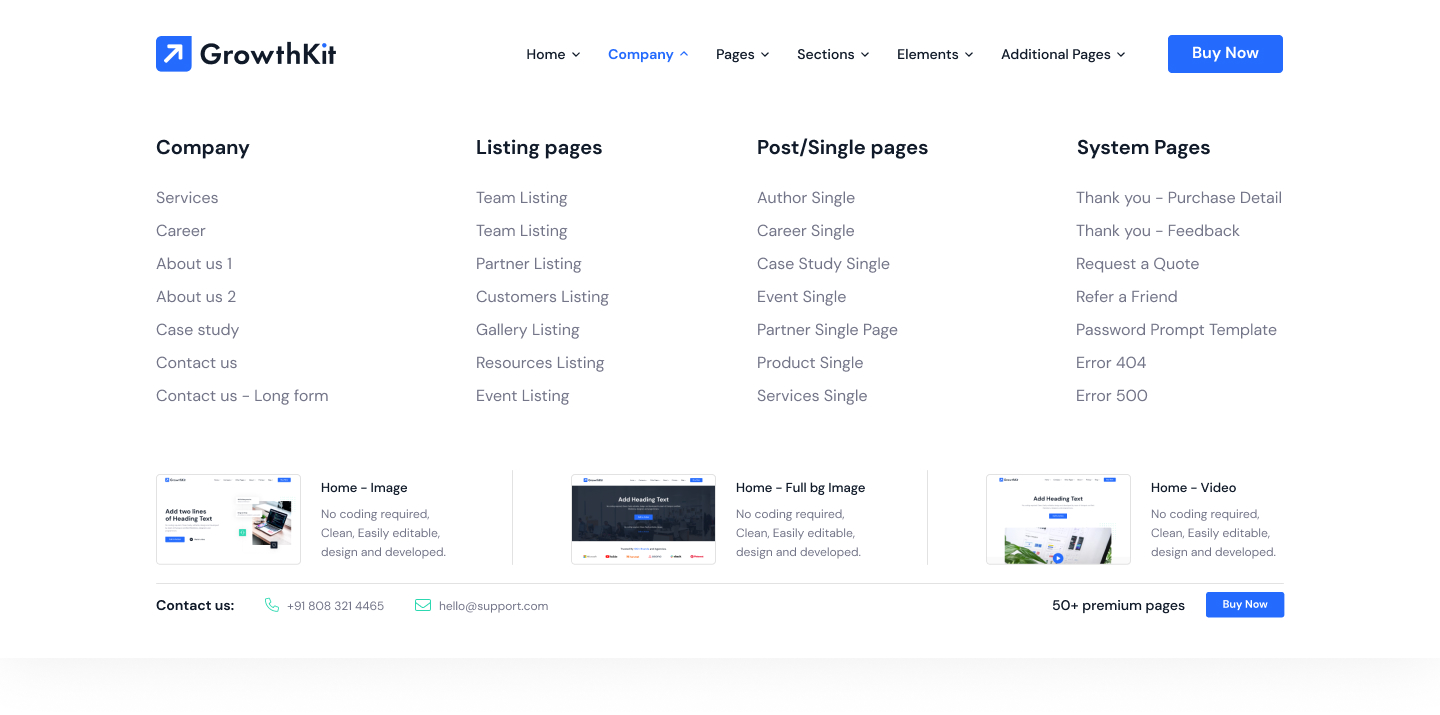Click the green phone icon
The width and height of the screenshot is (1440, 715).
(x=272, y=605)
